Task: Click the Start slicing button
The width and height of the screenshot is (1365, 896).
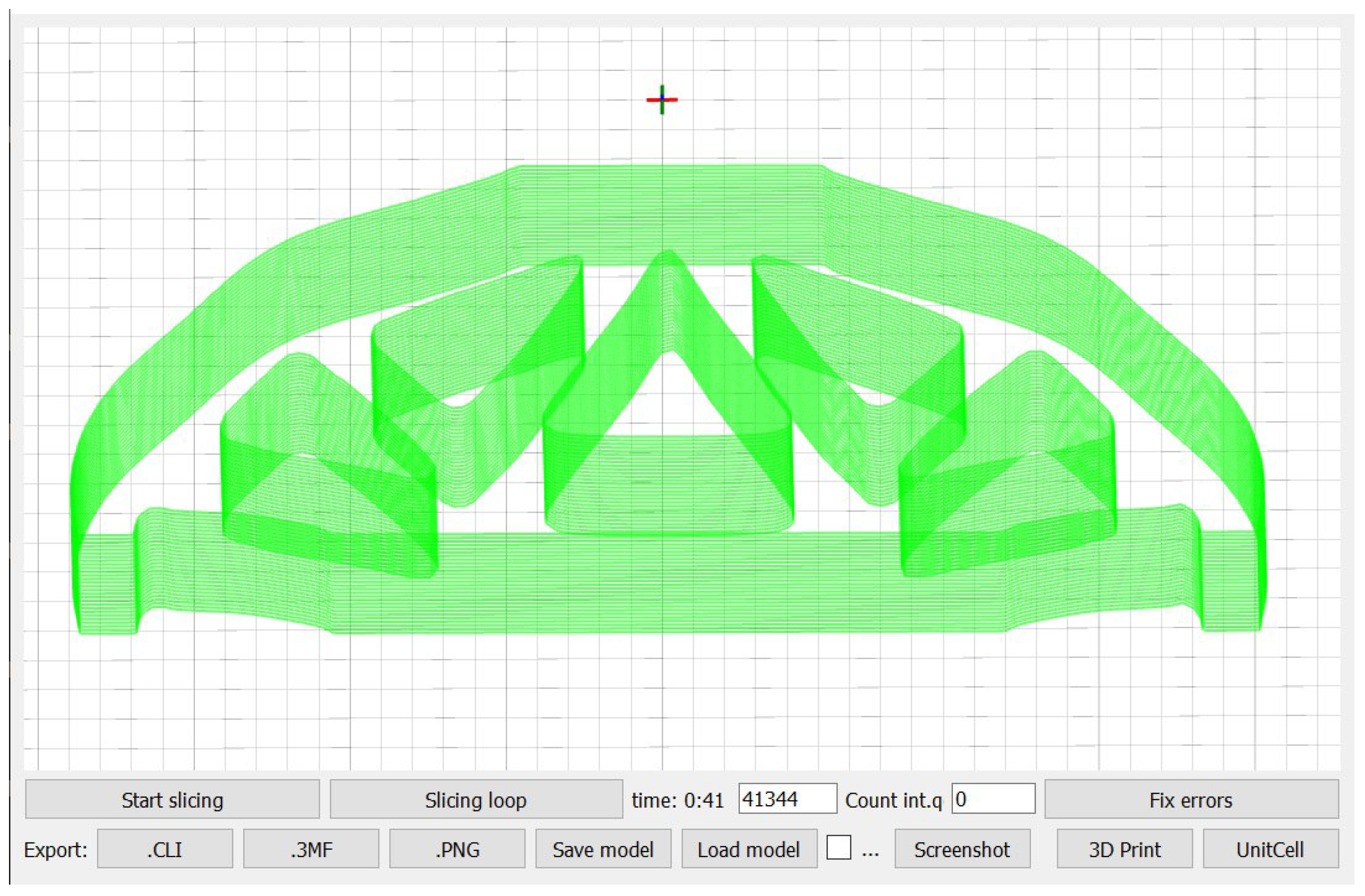Action: [x=172, y=799]
